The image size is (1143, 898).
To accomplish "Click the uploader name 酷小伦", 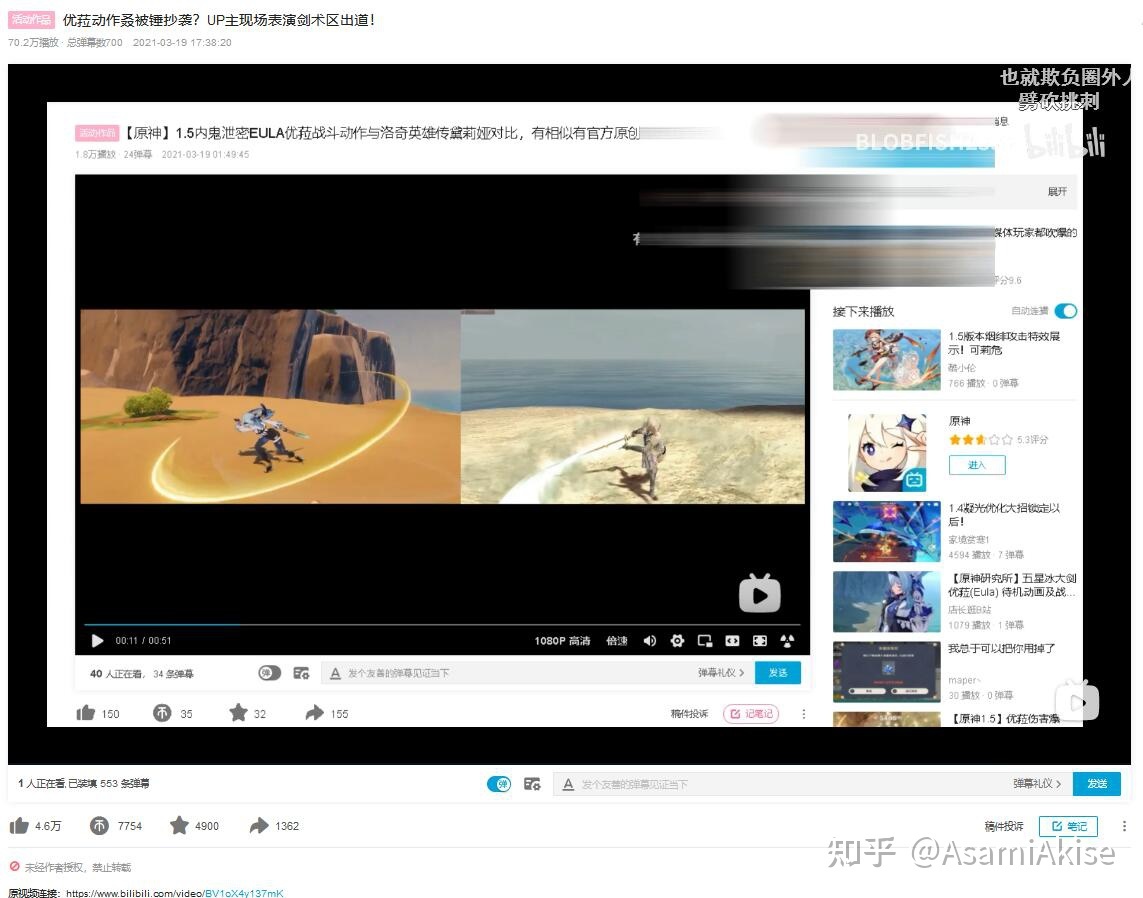I will tap(961, 368).
